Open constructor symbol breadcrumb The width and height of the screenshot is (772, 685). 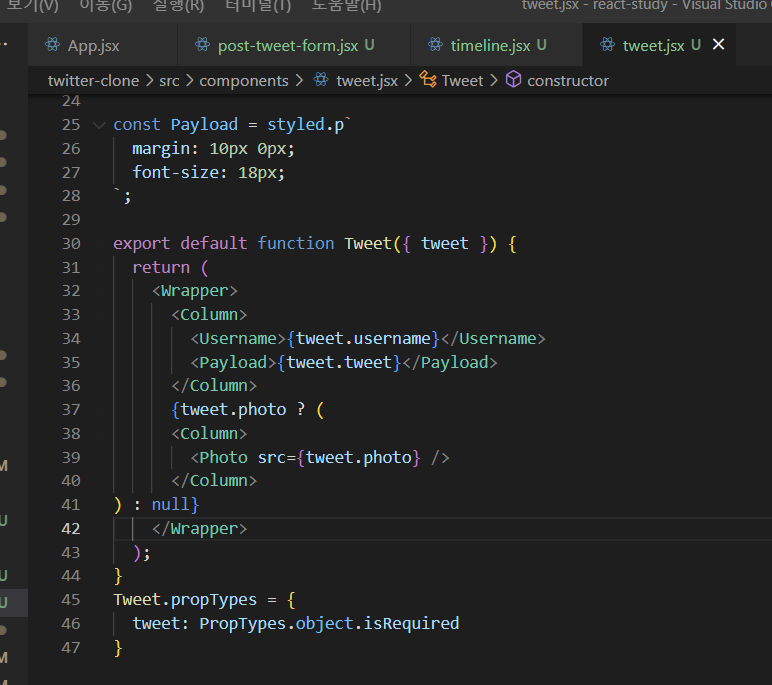coord(568,81)
